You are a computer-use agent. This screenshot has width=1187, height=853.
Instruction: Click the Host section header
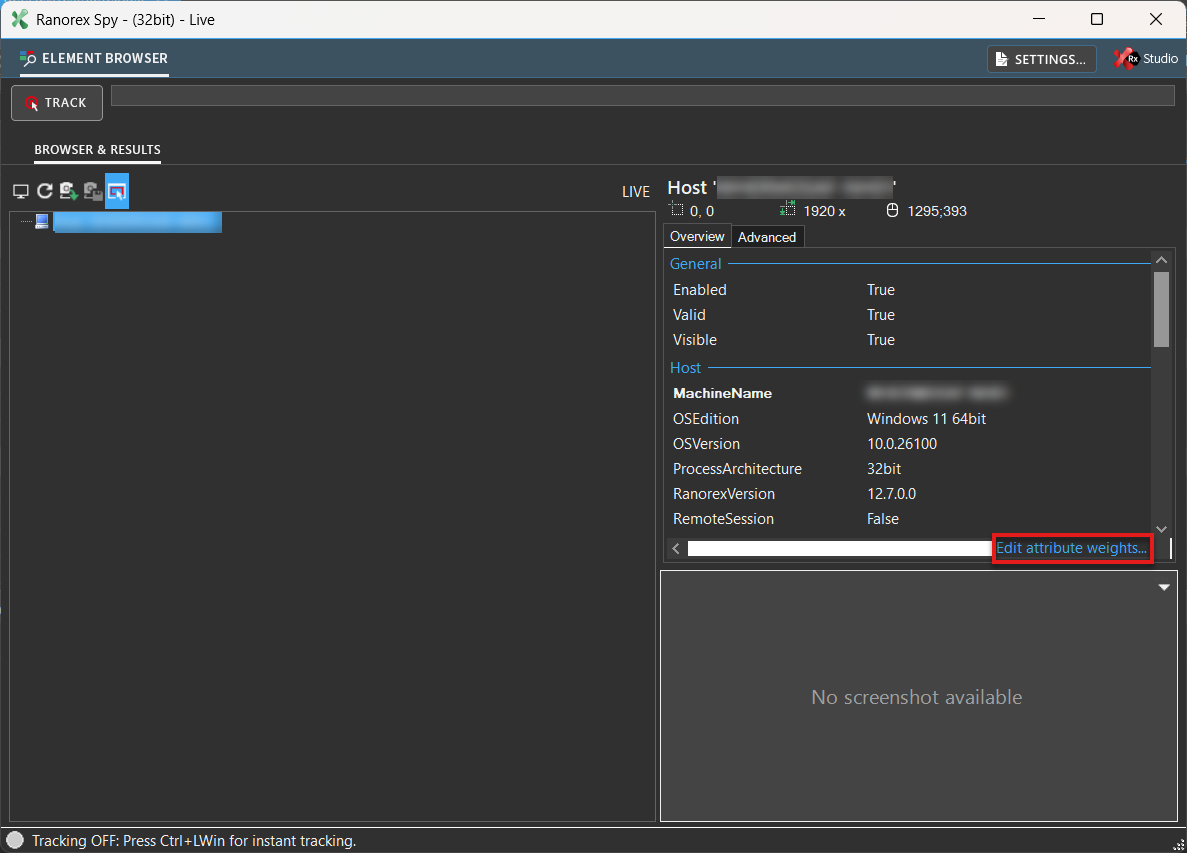point(685,368)
